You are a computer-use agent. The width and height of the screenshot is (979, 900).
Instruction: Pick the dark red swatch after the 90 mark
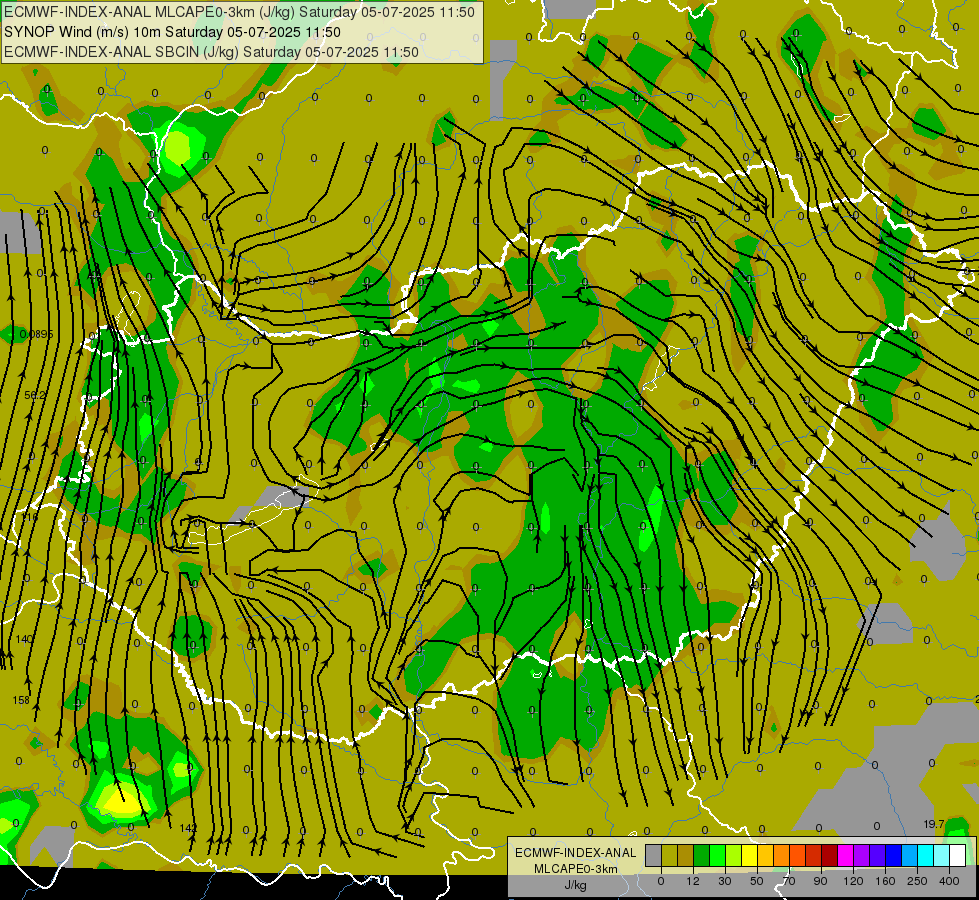[830, 855]
